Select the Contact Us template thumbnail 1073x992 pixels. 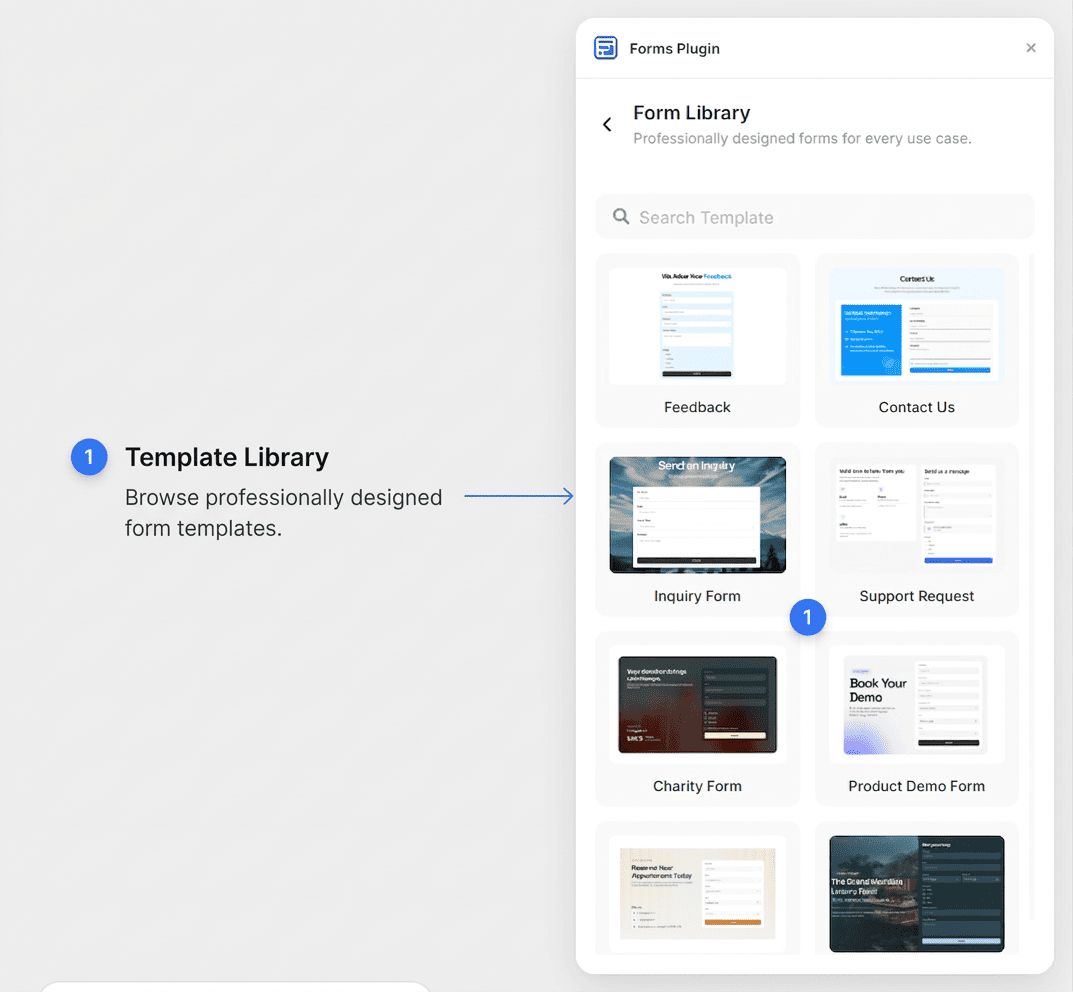pyautogui.click(x=916, y=326)
